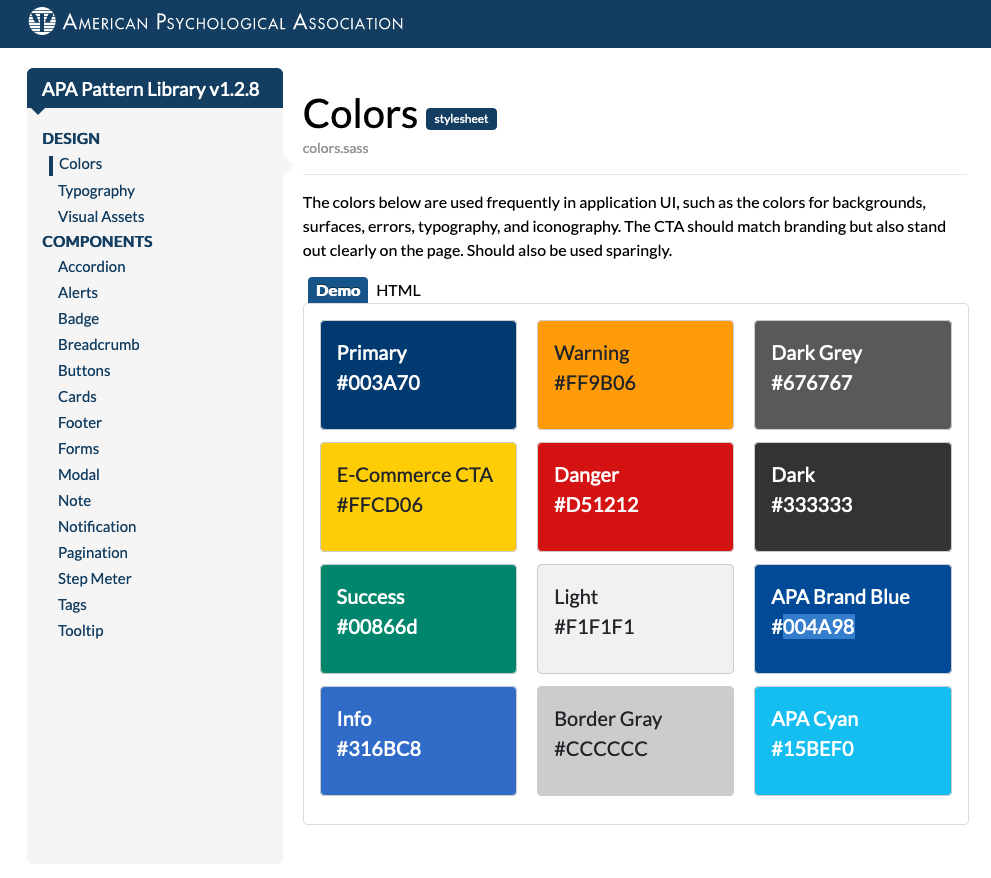Click the APA logo icon in header
Viewport: 991px width, 878px height.
coord(42,21)
